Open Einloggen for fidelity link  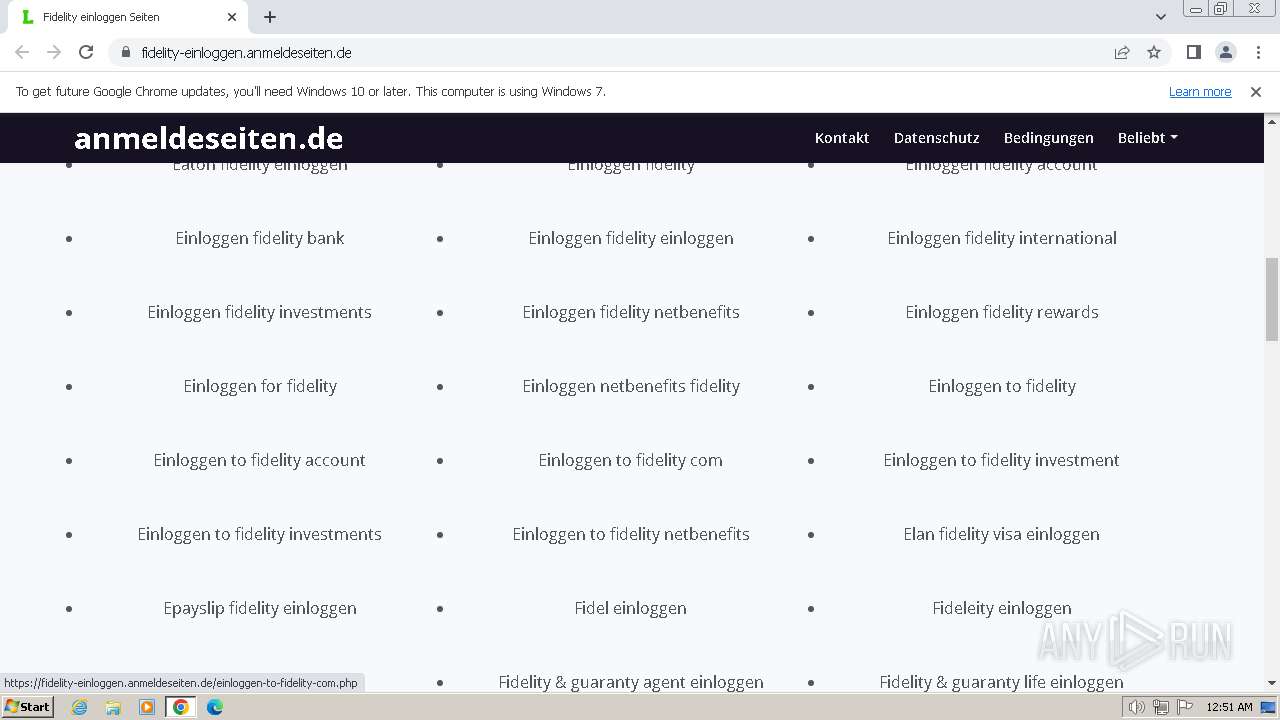260,386
